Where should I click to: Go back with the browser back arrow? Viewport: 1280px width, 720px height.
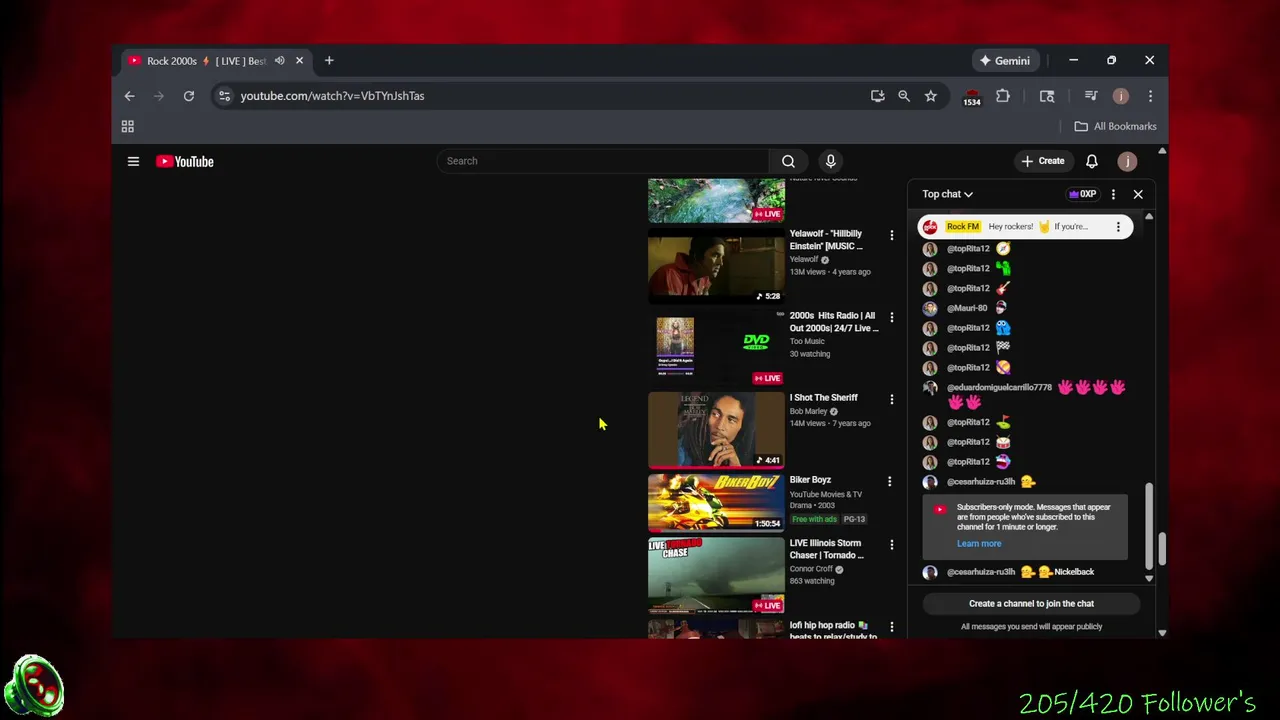[129, 96]
